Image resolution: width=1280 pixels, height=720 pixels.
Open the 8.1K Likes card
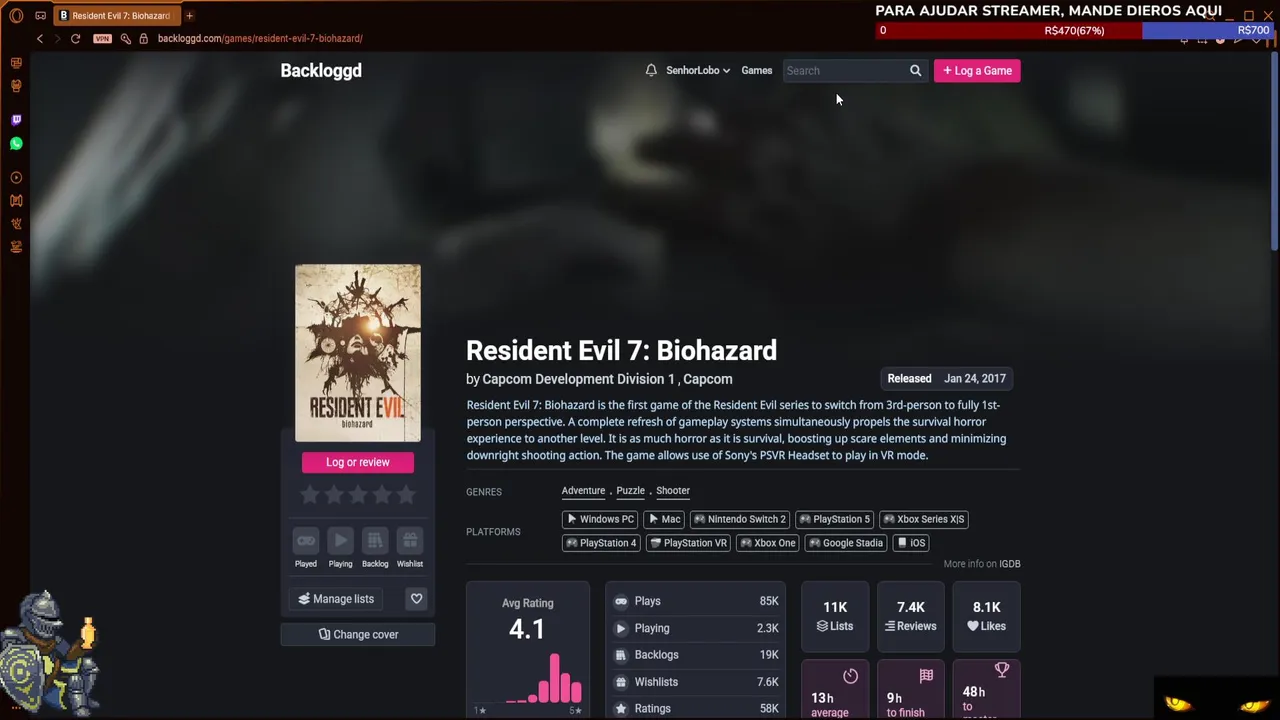click(986, 616)
